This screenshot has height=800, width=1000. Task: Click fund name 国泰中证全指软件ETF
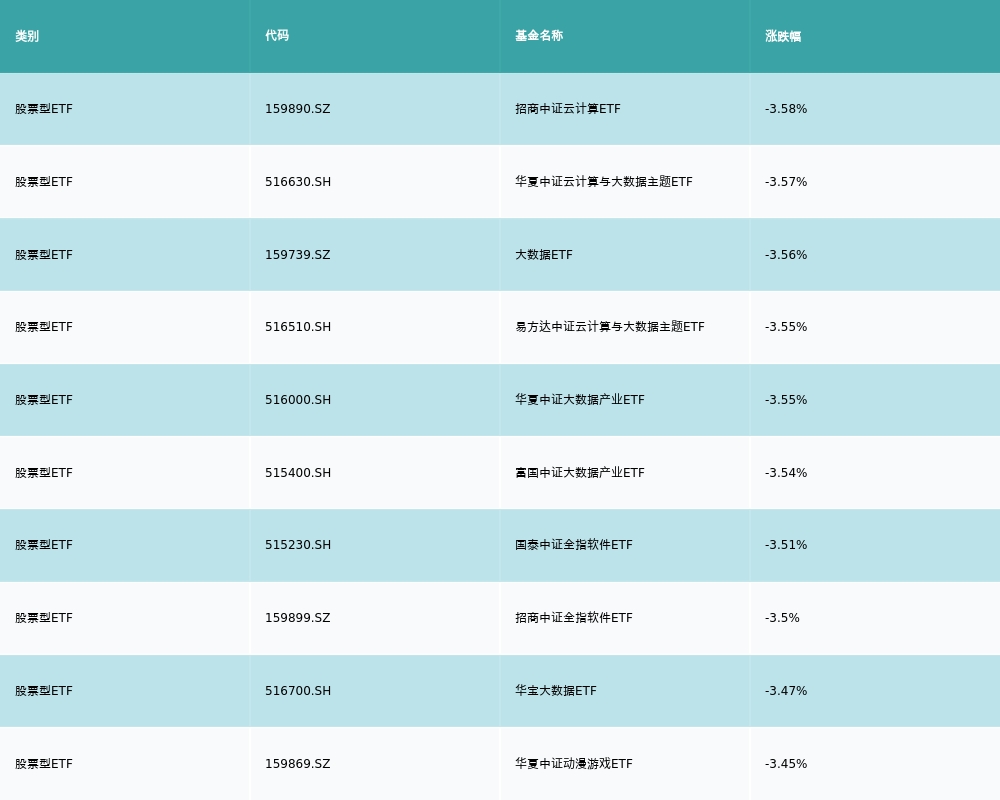[574, 545]
